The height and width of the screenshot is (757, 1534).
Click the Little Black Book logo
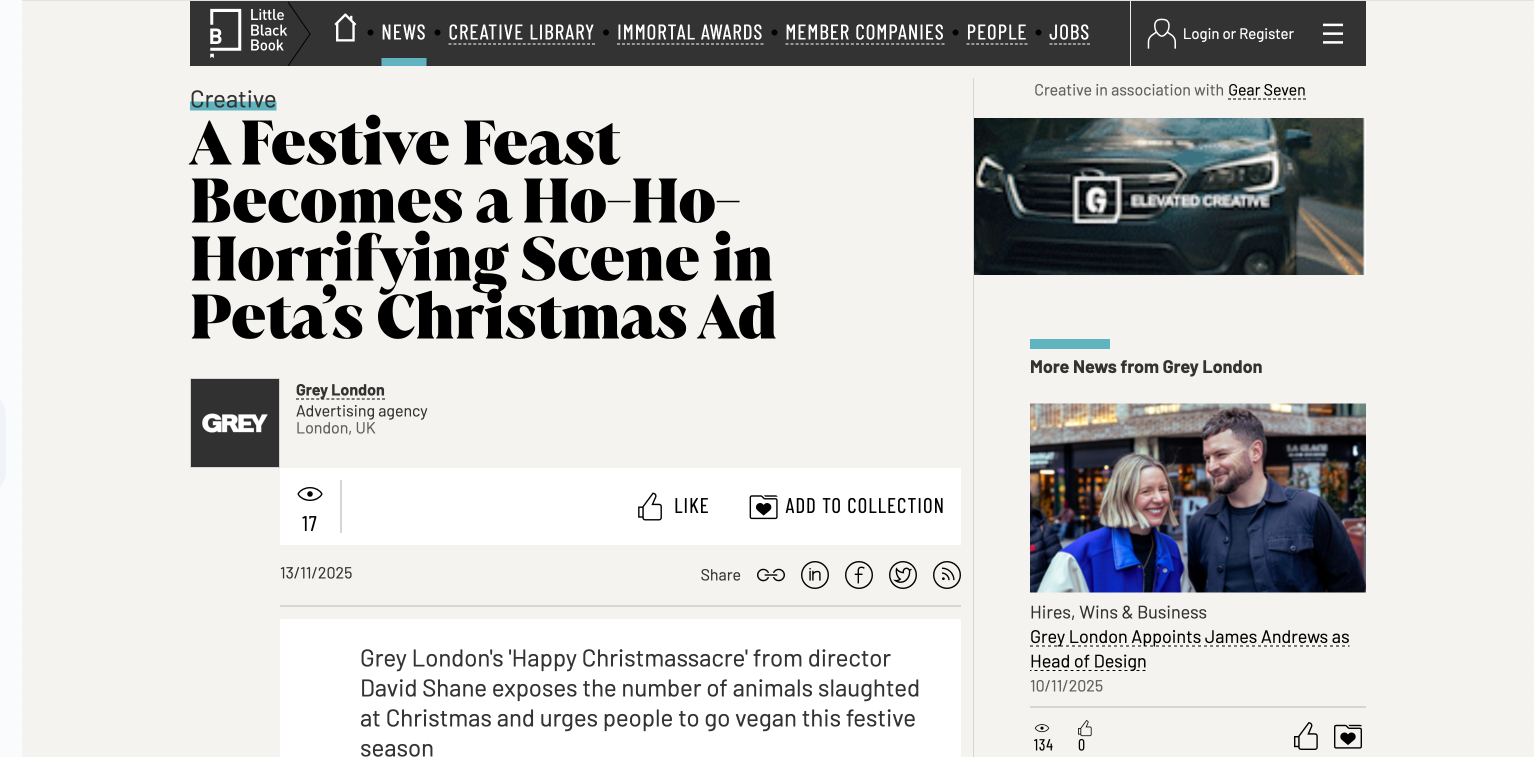pos(248,30)
